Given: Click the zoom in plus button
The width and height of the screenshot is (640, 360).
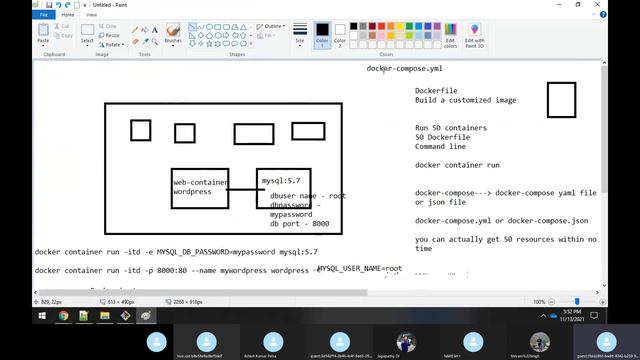Looking at the screenshot, I should click(602, 302).
